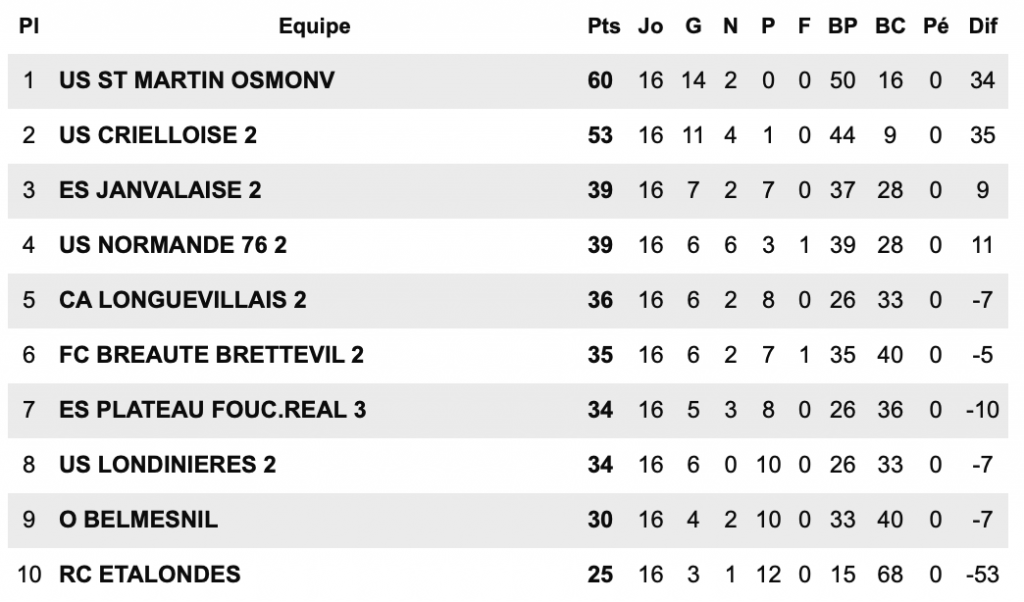Open US CRIELLOISE 2 team
The image size is (1024, 602).
click(x=158, y=135)
